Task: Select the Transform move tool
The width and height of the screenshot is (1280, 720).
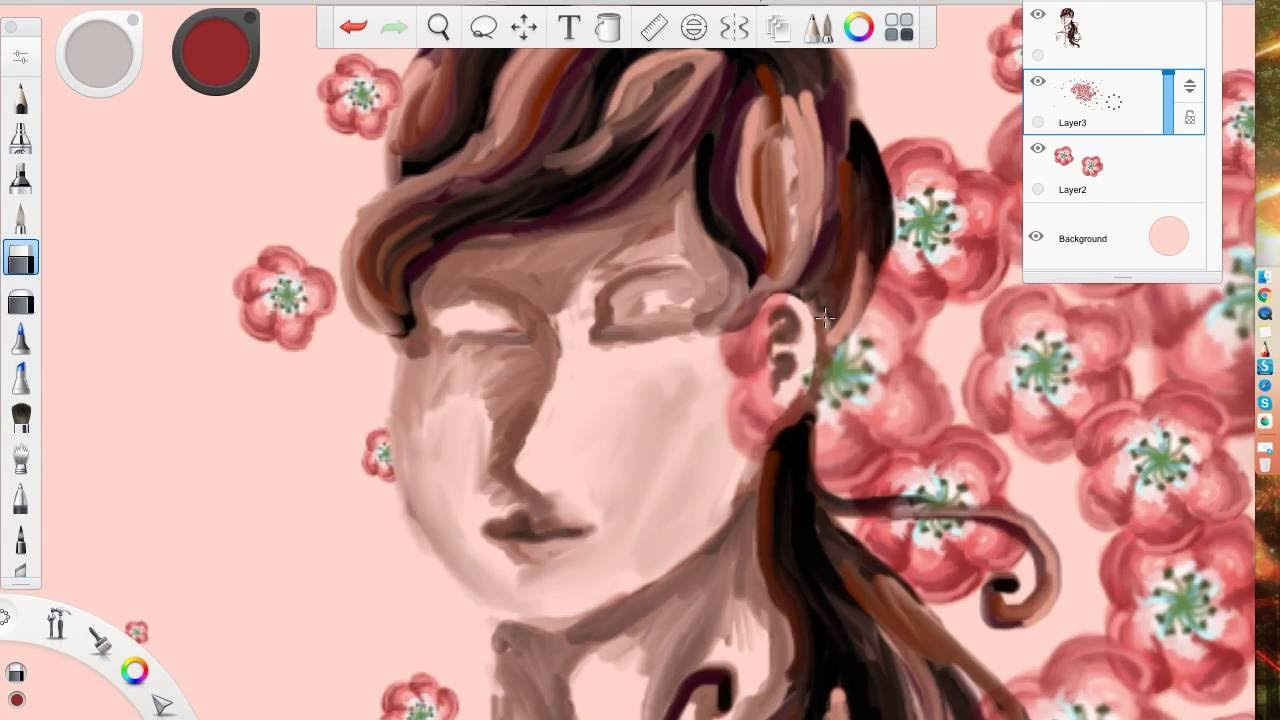Action: [x=524, y=28]
